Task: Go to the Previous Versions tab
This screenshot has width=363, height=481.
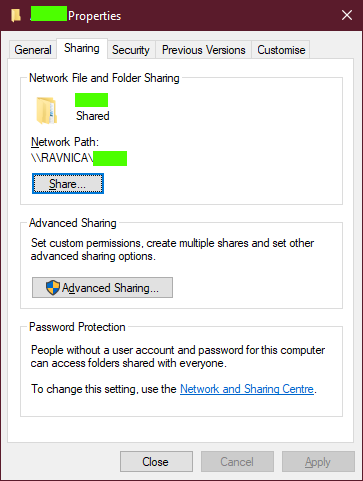Action: [x=203, y=50]
